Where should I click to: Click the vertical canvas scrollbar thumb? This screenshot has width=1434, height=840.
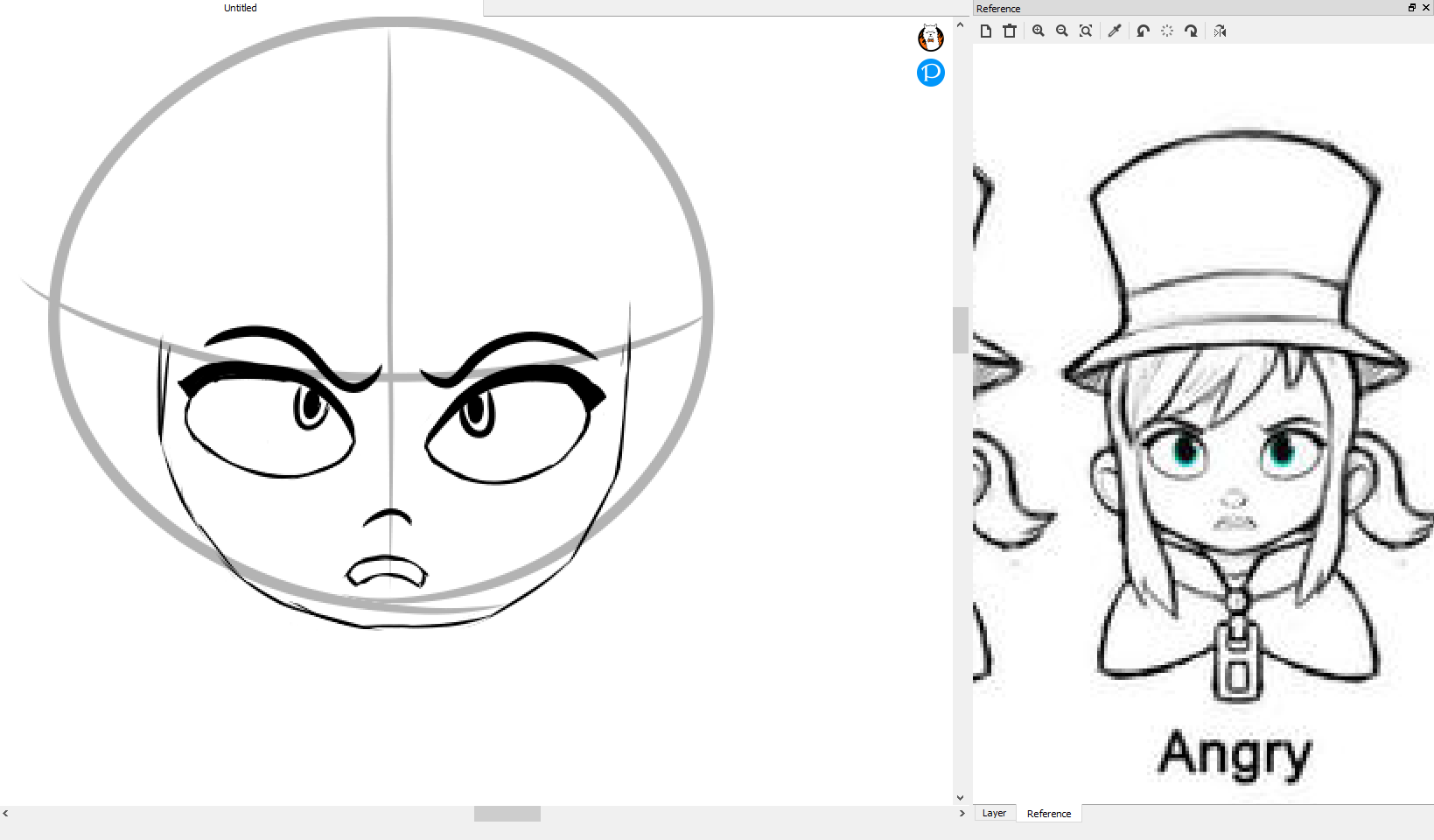point(961,330)
